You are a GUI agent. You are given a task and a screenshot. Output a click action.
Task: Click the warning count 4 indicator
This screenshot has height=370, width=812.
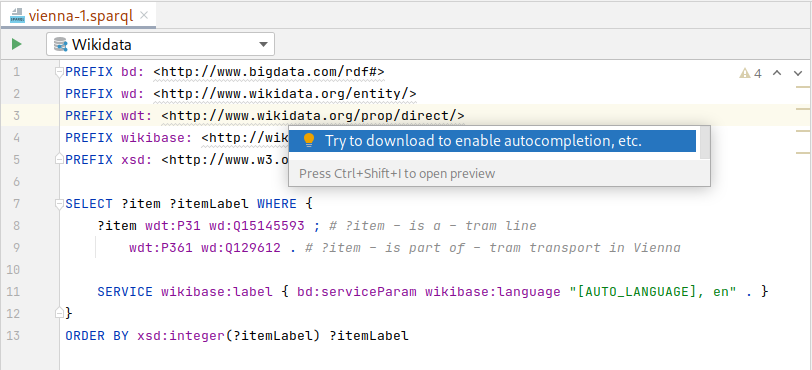pyautogui.click(x=758, y=74)
